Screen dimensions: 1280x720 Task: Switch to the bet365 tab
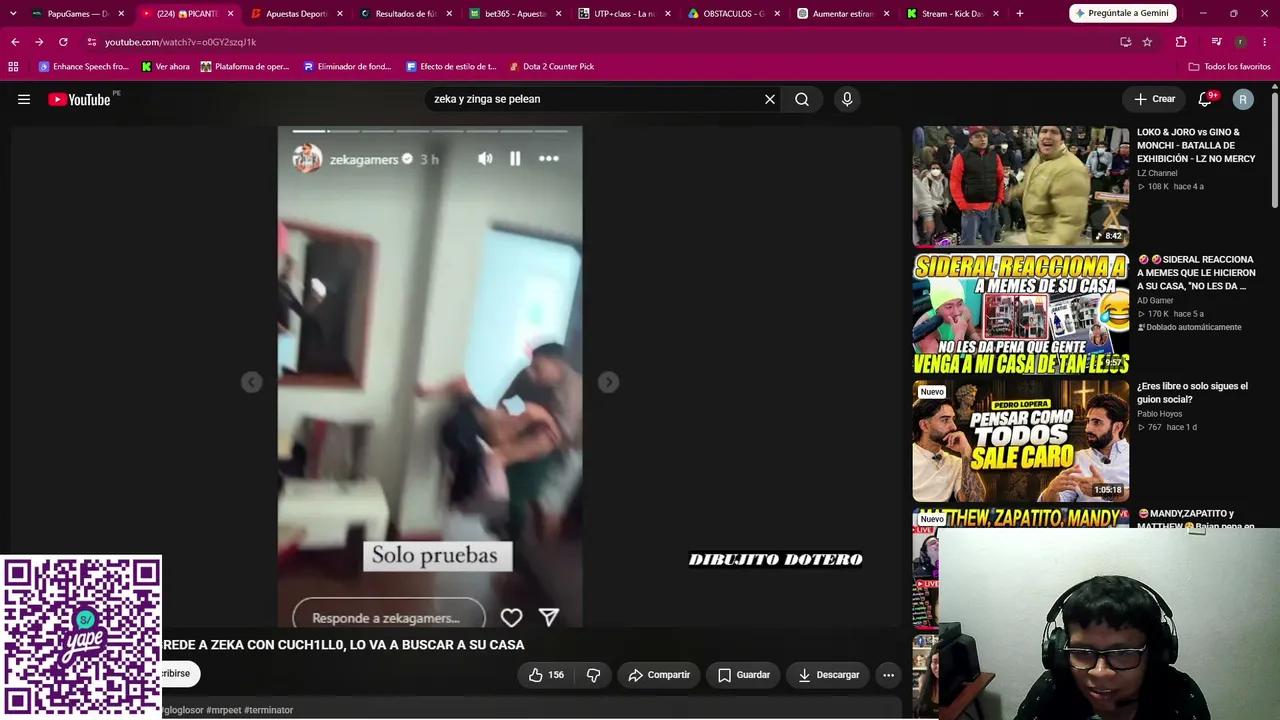pyautogui.click(x=514, y=14)
